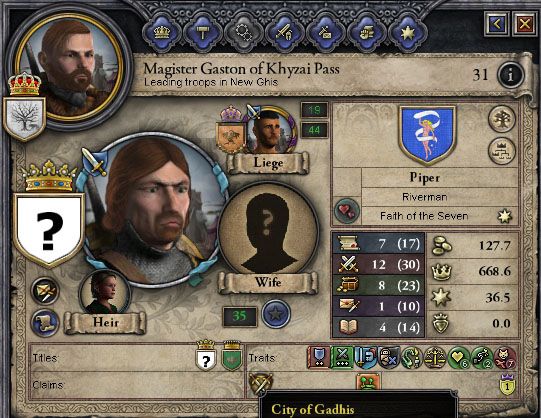Click the fist factions tab icon
The width and height of the screenshot is (541, 418).
click(366, 32)
